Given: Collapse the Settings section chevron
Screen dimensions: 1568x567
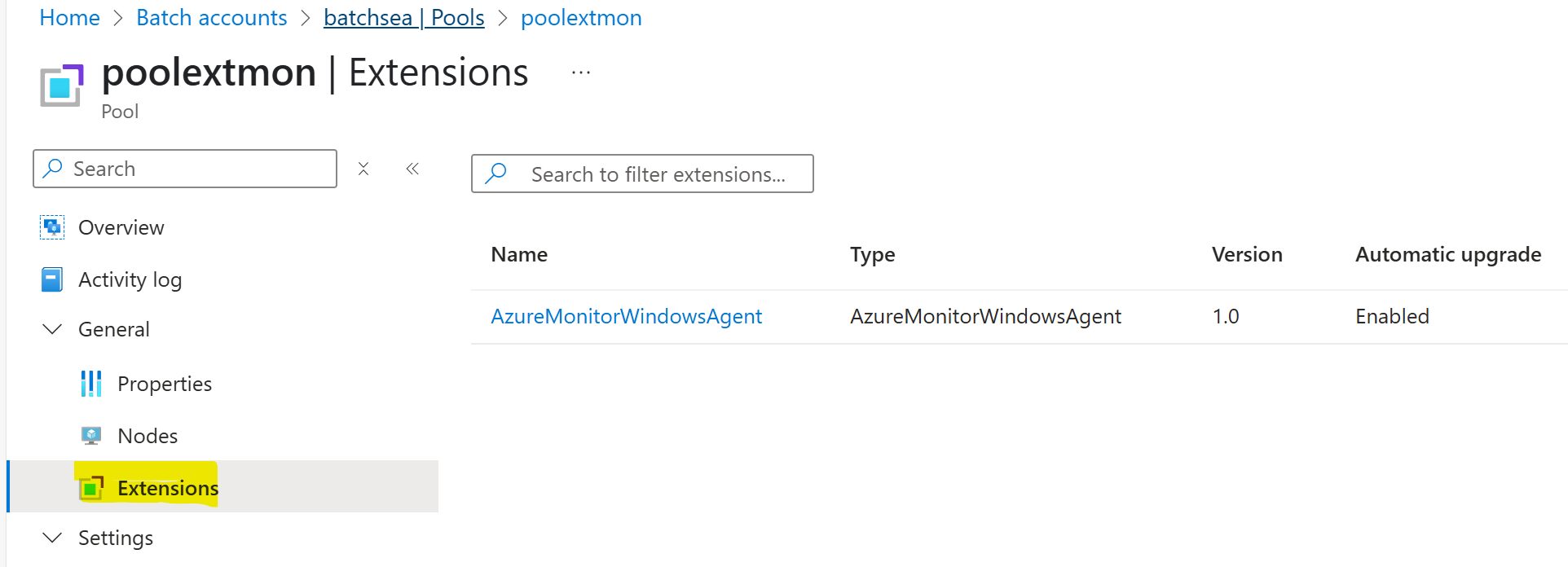Looking at the screenshot, I should coord(52,538).
